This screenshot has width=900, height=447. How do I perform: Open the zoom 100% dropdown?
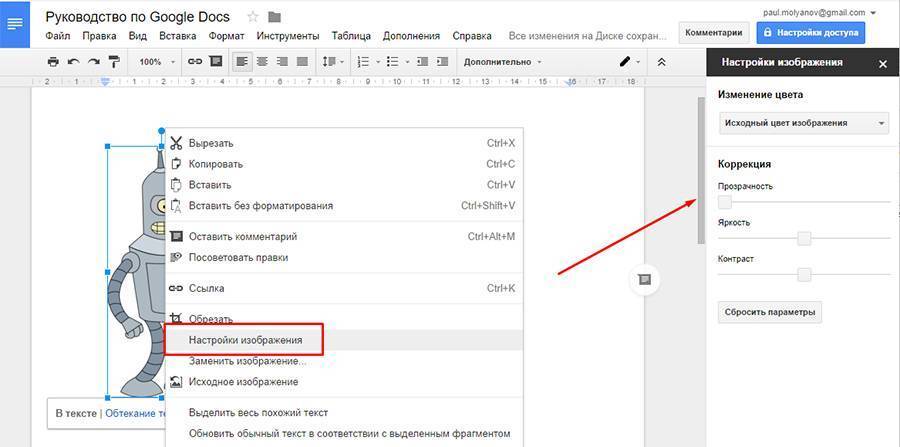coord(157,62)
